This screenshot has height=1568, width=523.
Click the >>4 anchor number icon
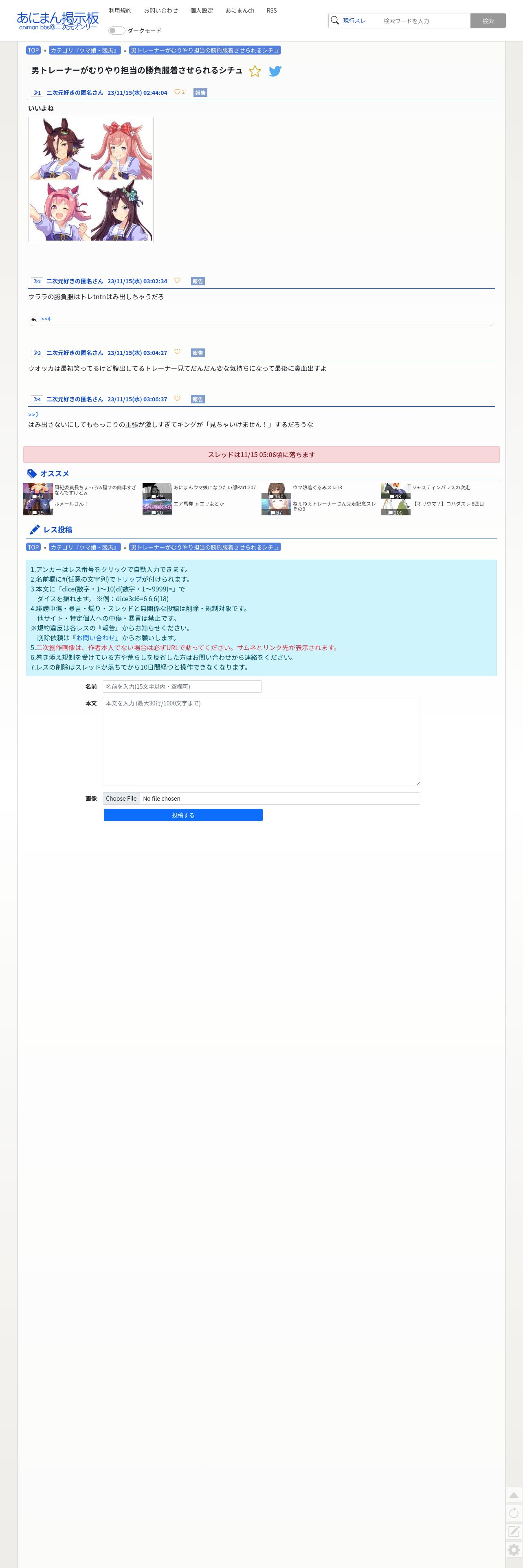click(x=37, y=399)
